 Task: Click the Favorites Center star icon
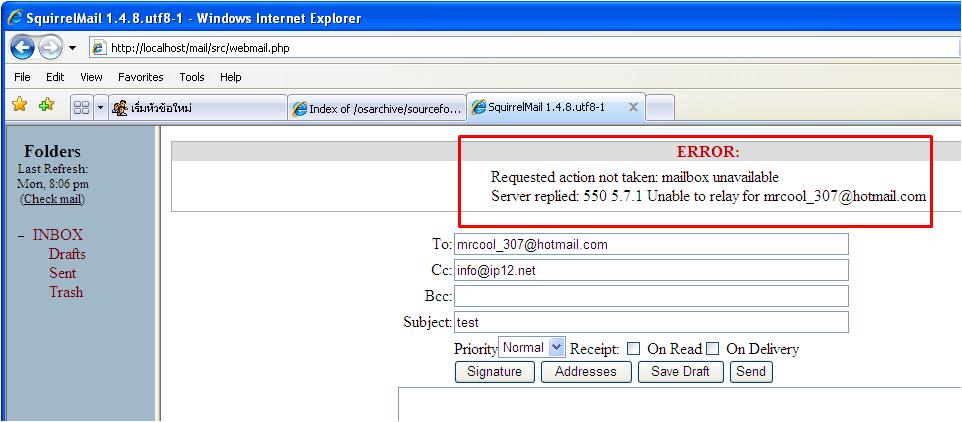20,106
